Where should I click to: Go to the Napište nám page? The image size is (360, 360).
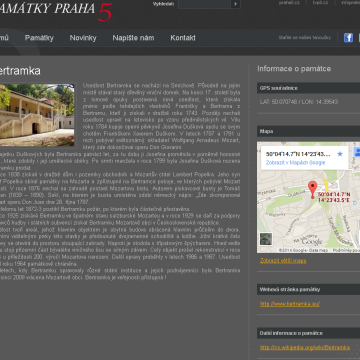[x=133, y=38]
